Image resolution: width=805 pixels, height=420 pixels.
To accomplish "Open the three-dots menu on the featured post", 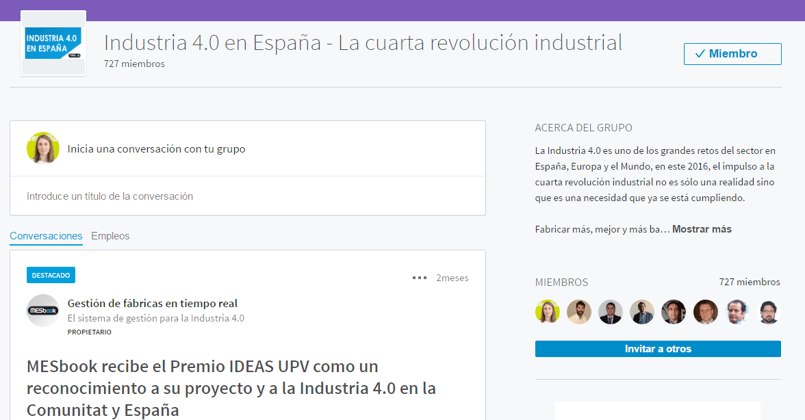I will click(x=419, y=278).
